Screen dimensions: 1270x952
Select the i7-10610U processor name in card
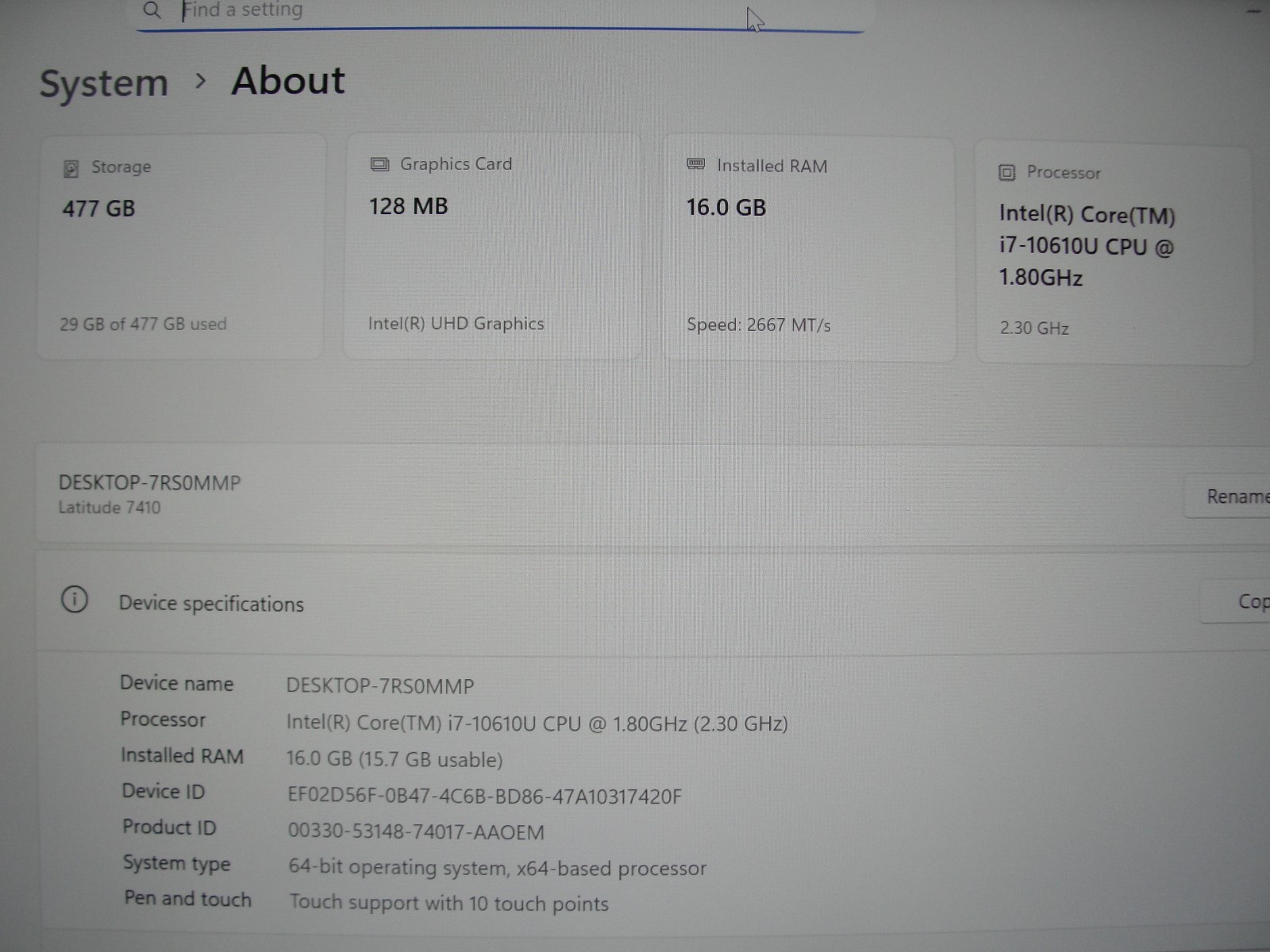1087,246
